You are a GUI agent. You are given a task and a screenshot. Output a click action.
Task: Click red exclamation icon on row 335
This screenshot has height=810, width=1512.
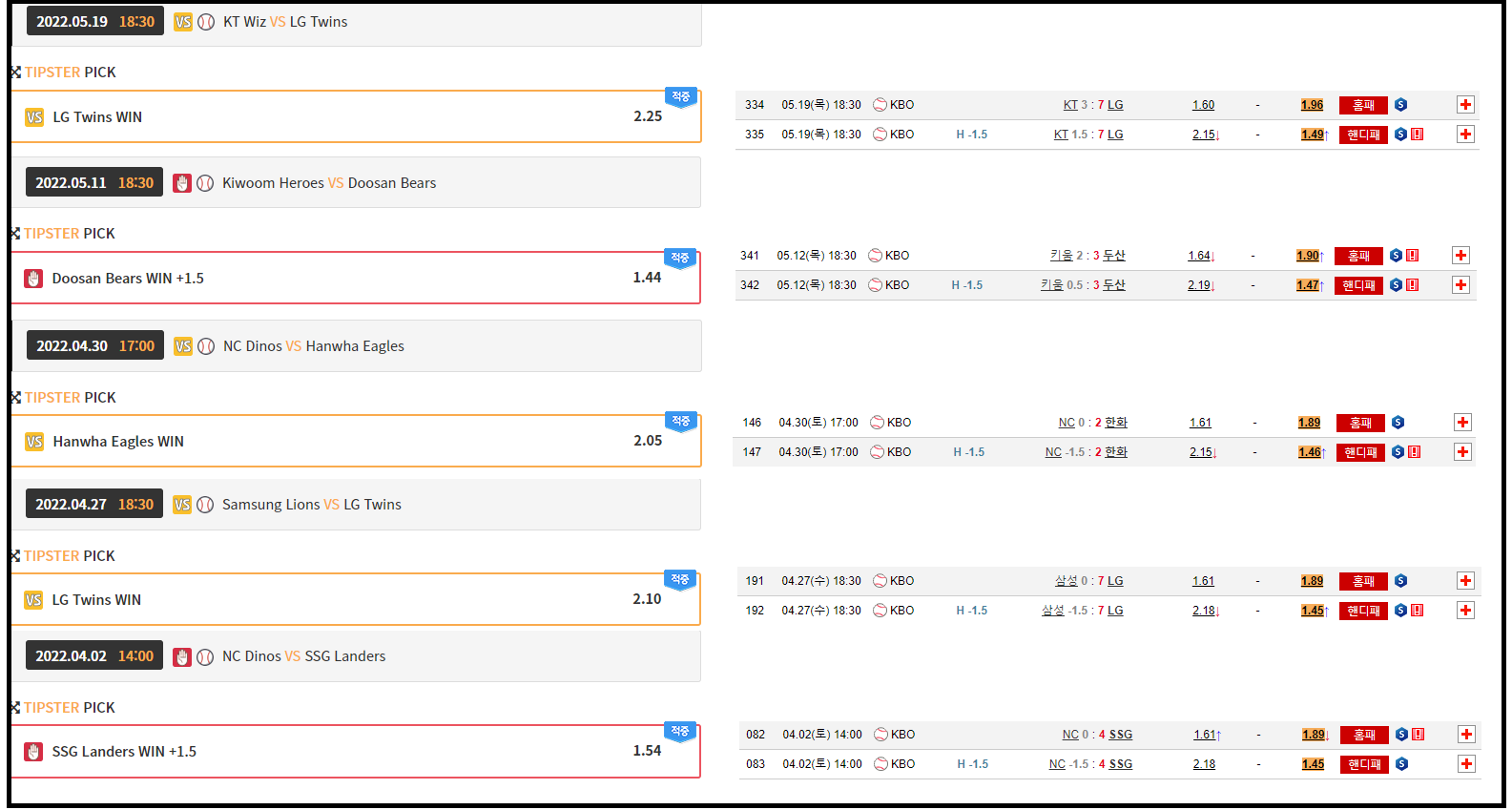[1418, 135]
